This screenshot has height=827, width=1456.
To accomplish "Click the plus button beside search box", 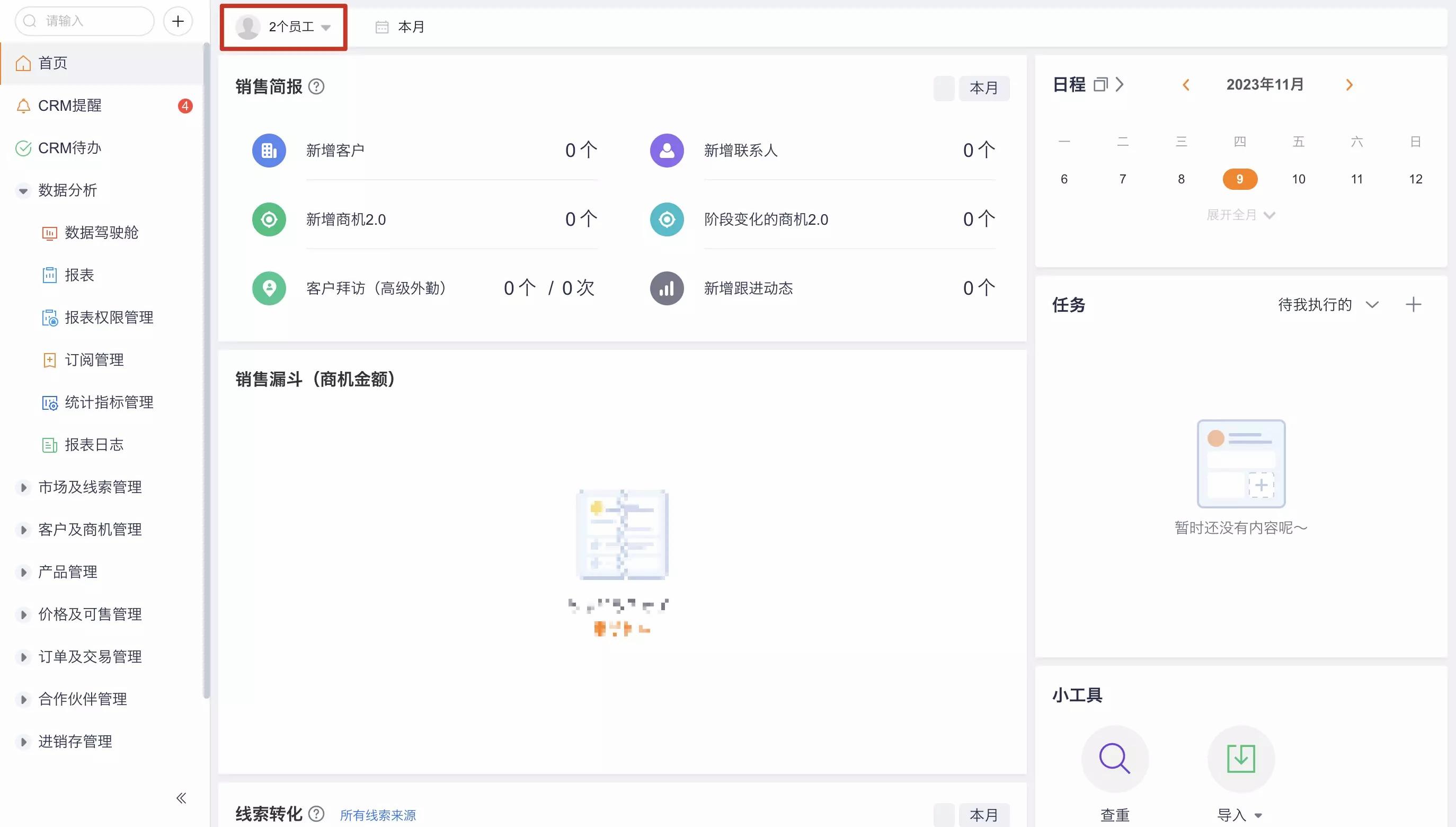I will coord(177,22).
